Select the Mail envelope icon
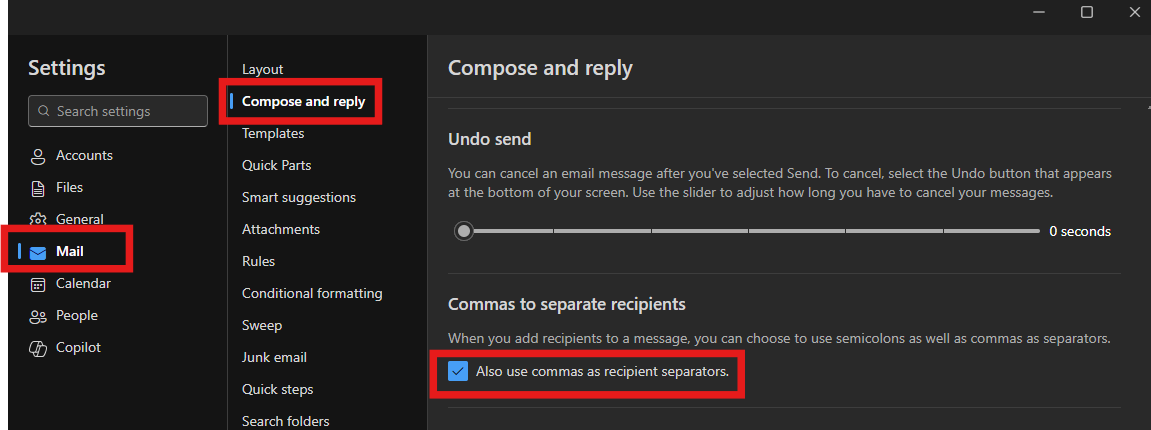Viewport: 1151px width, 430px height. [37, 252]
